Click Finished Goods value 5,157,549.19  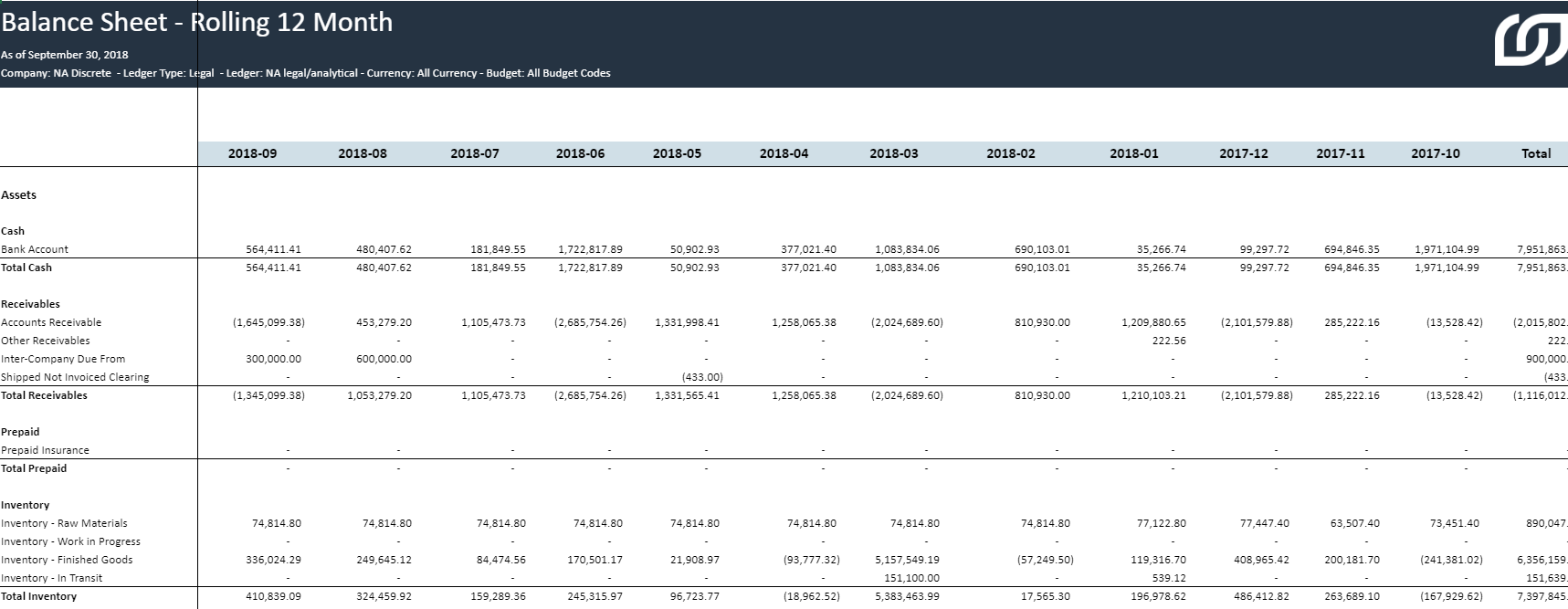tap(908, 560)
